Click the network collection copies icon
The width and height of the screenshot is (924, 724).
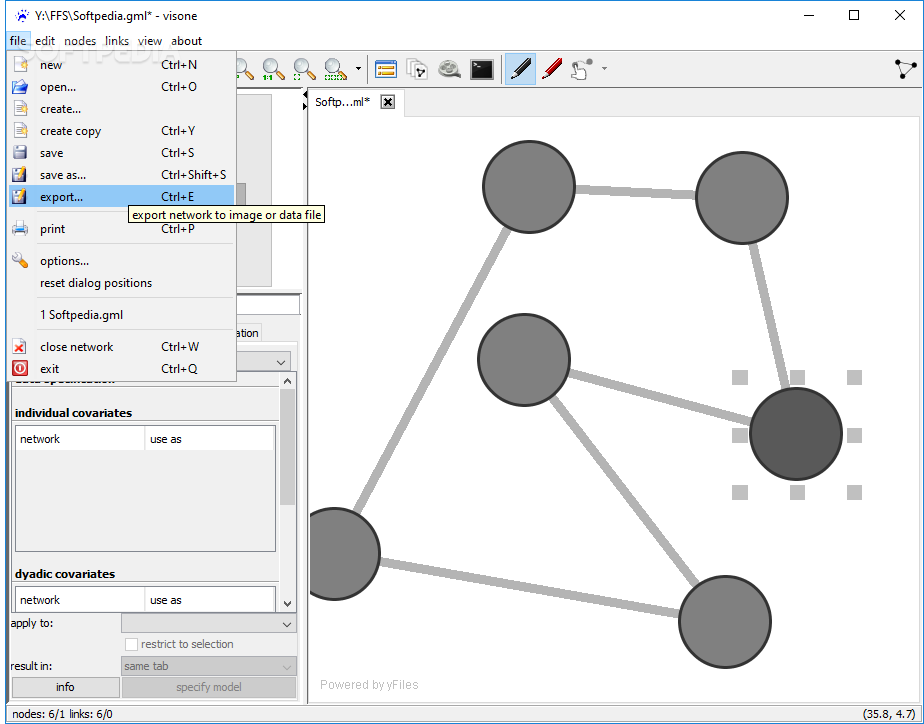417,70
